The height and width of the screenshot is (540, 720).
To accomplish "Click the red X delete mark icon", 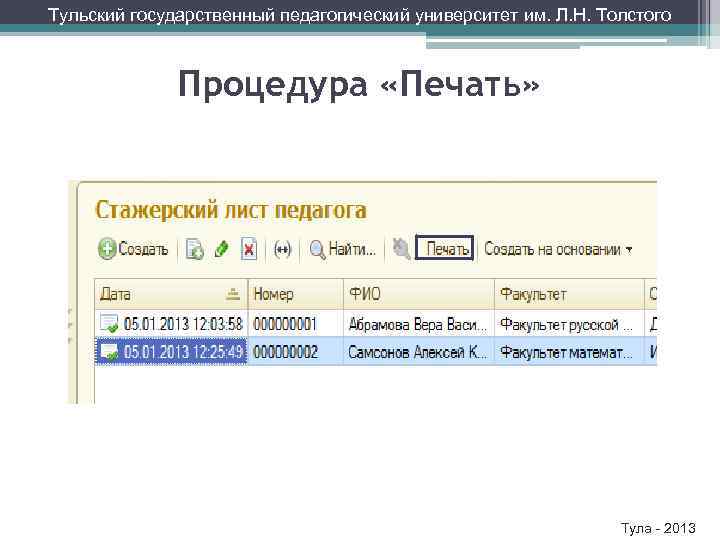I will tap(249, 249).
